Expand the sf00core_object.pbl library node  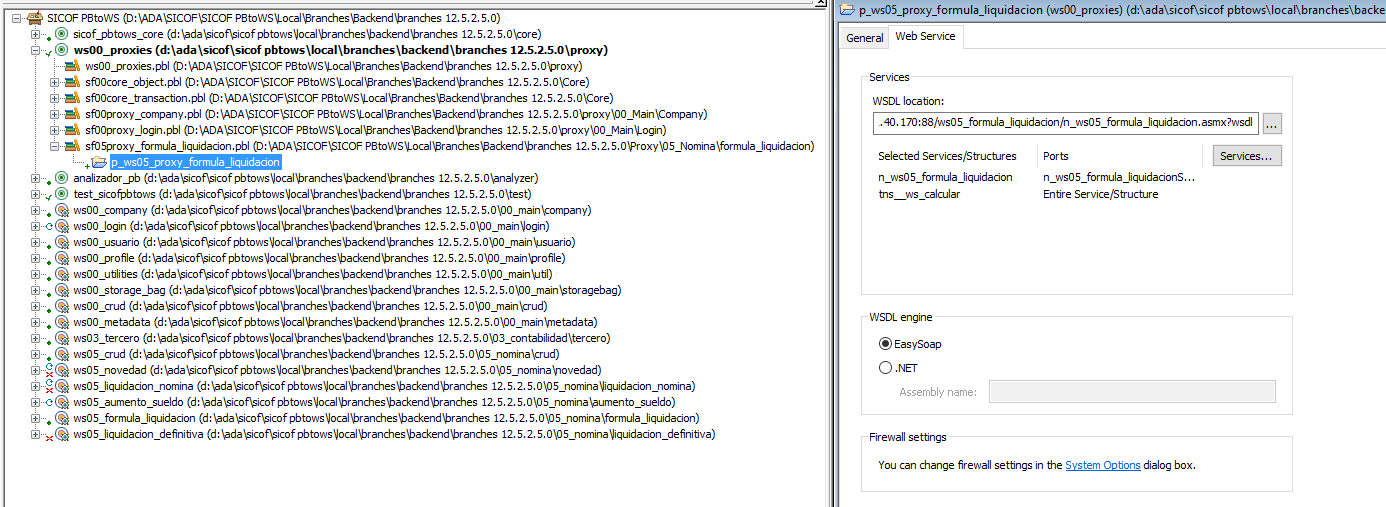click(55, 82)
